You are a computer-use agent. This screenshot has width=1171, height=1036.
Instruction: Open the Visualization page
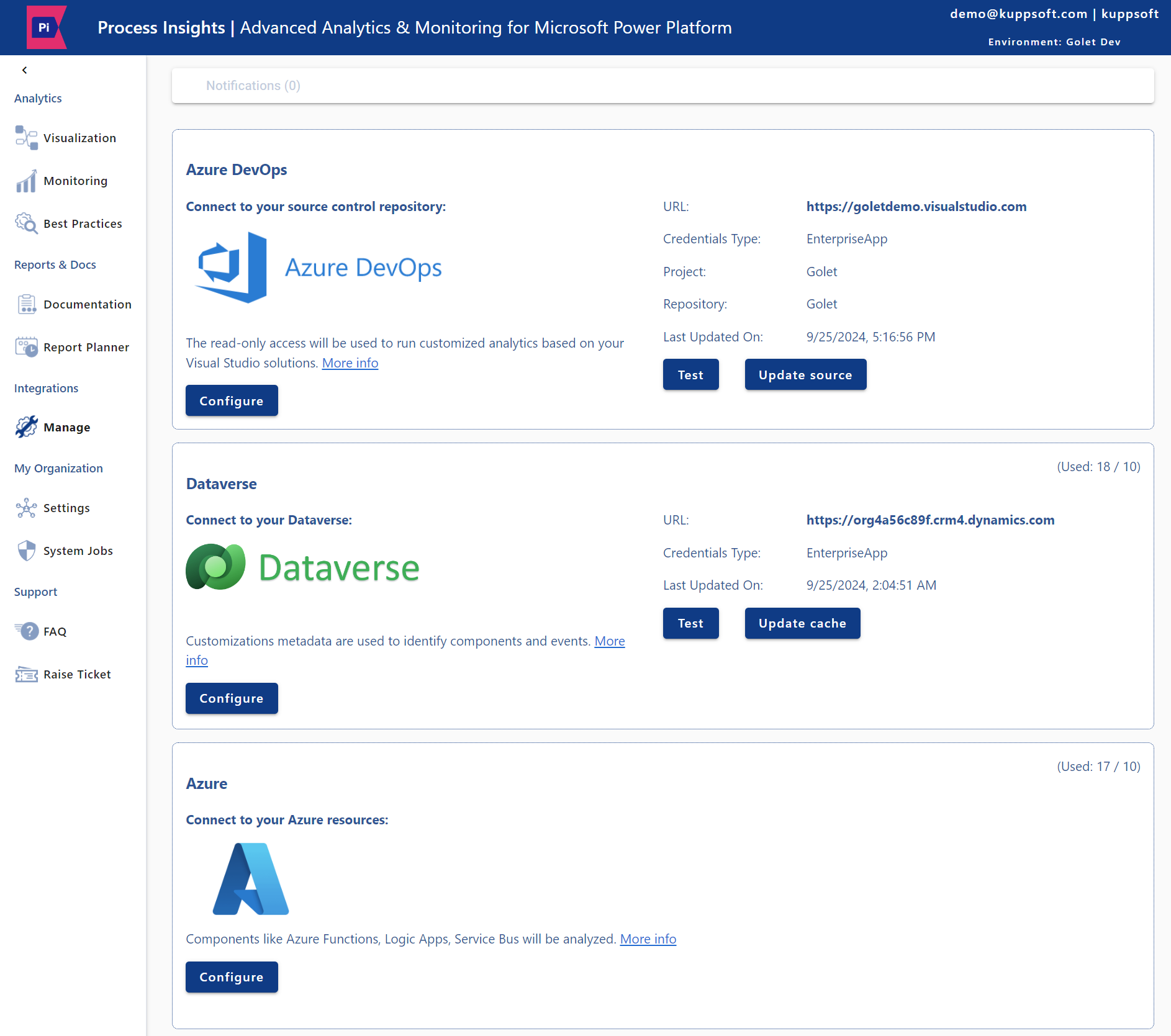79,138
